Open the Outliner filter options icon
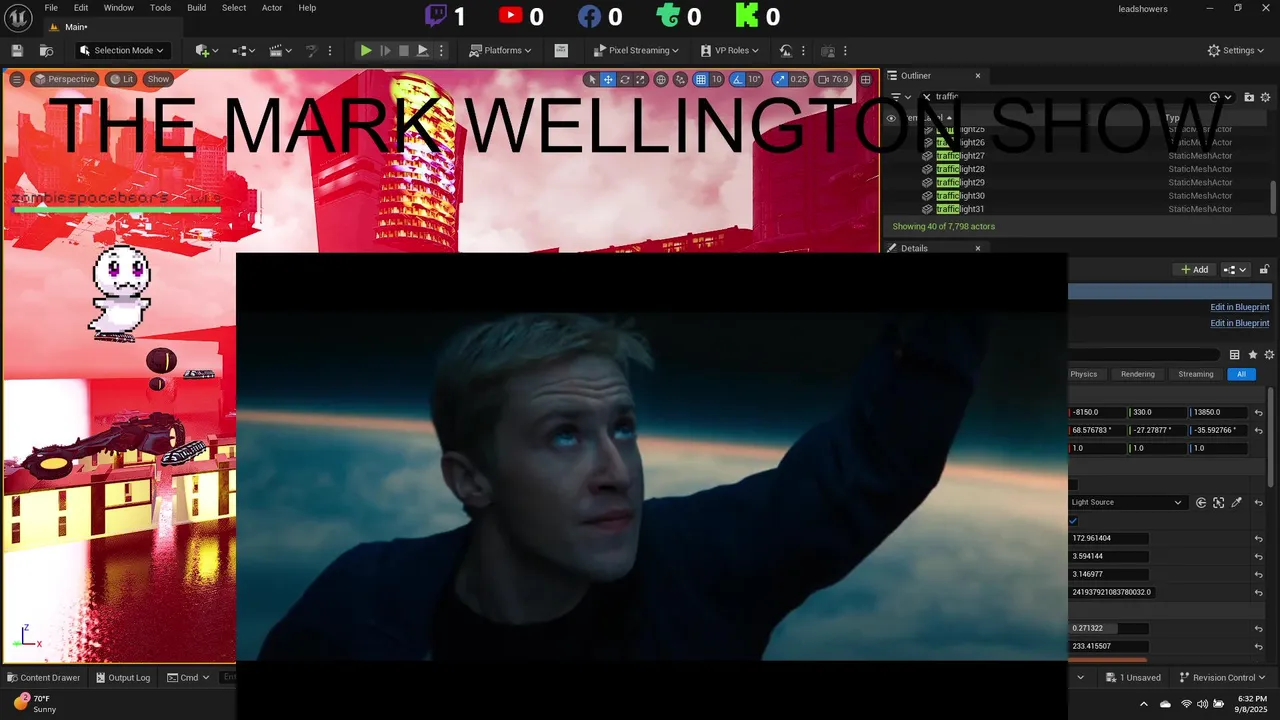 pos(899,97)
